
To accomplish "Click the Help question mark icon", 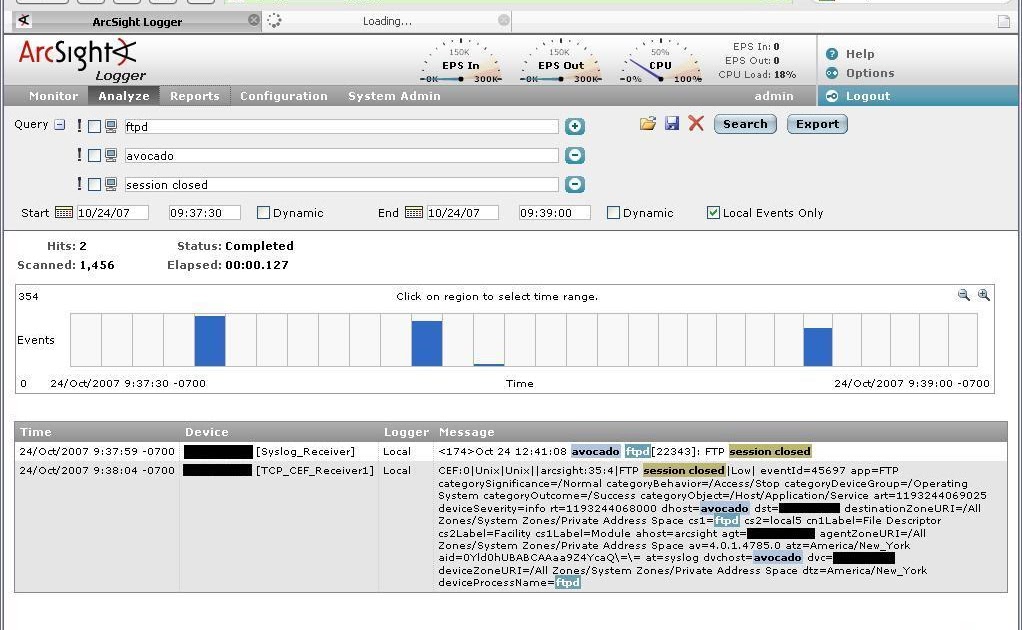I will (x=832, y=54).
